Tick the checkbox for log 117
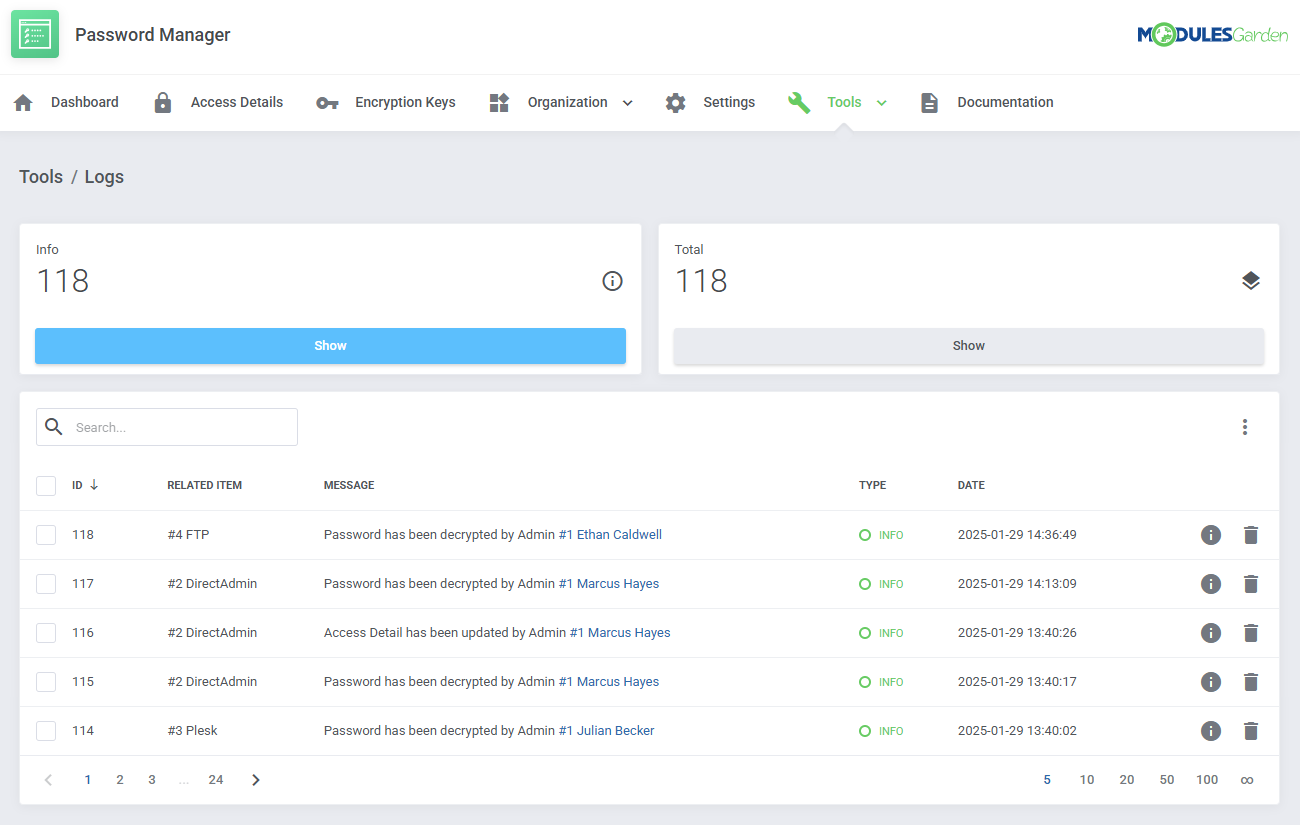 click(46, 584)
